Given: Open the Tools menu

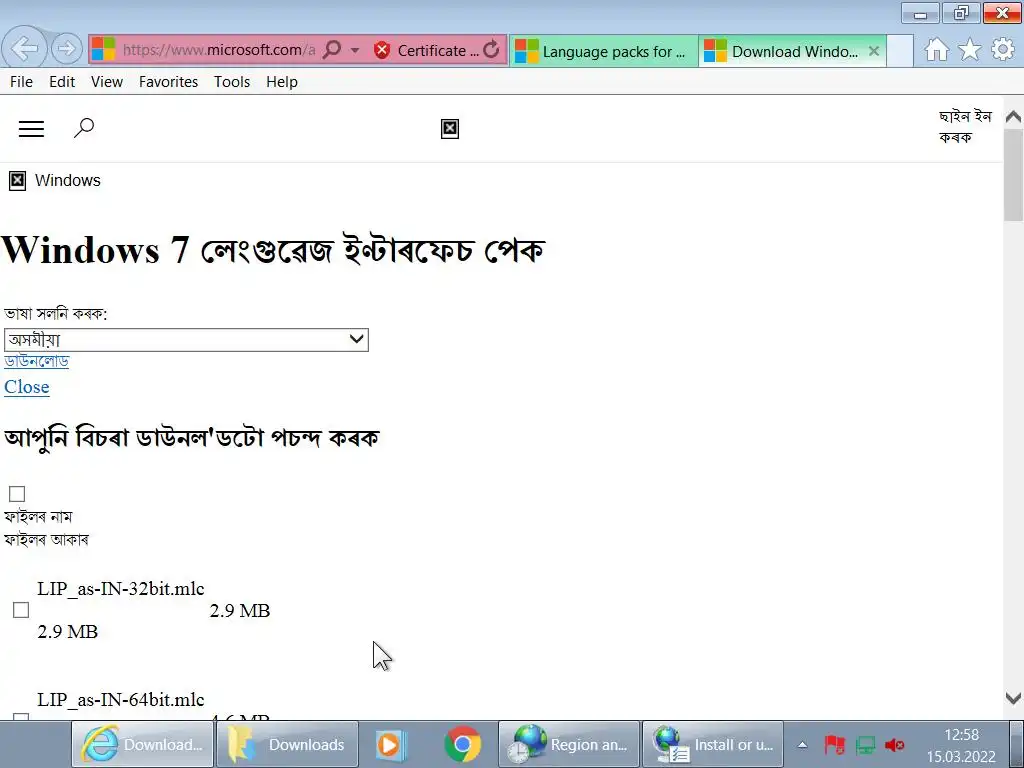Looking at the screenshot, I should pyautogui.click(x=232, y=82).
